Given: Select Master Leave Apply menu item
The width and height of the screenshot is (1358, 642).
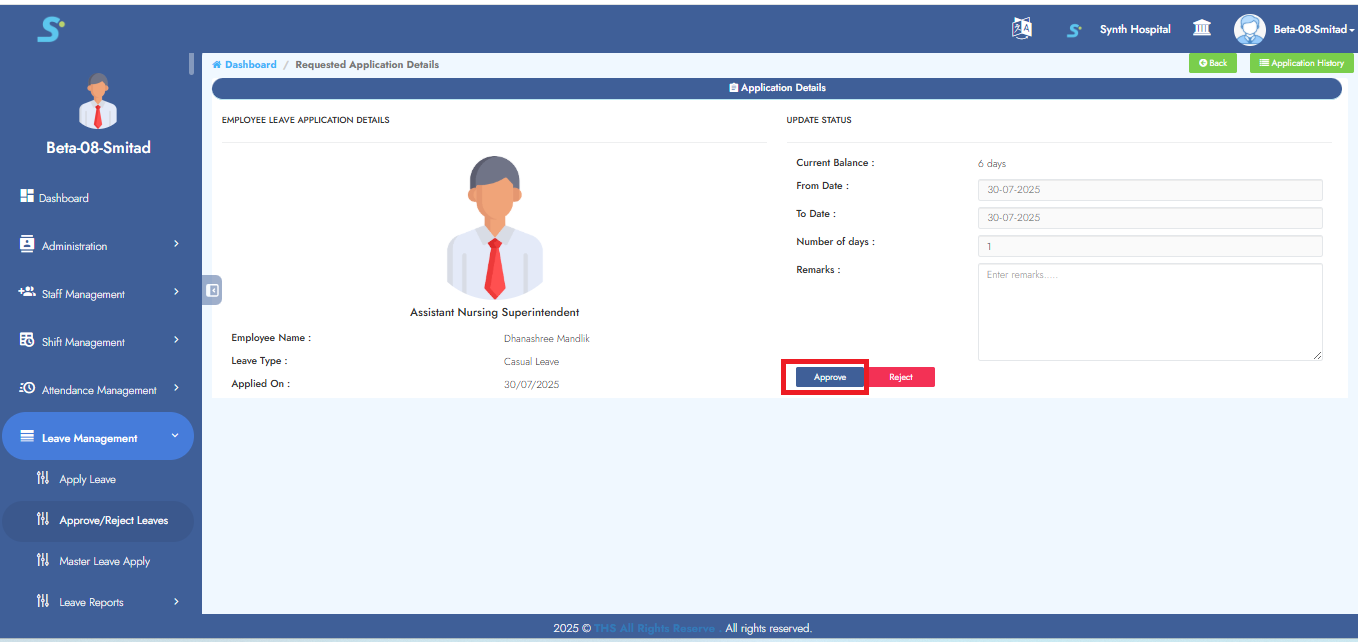Looking at the screenshot, I should pos(104,562).
